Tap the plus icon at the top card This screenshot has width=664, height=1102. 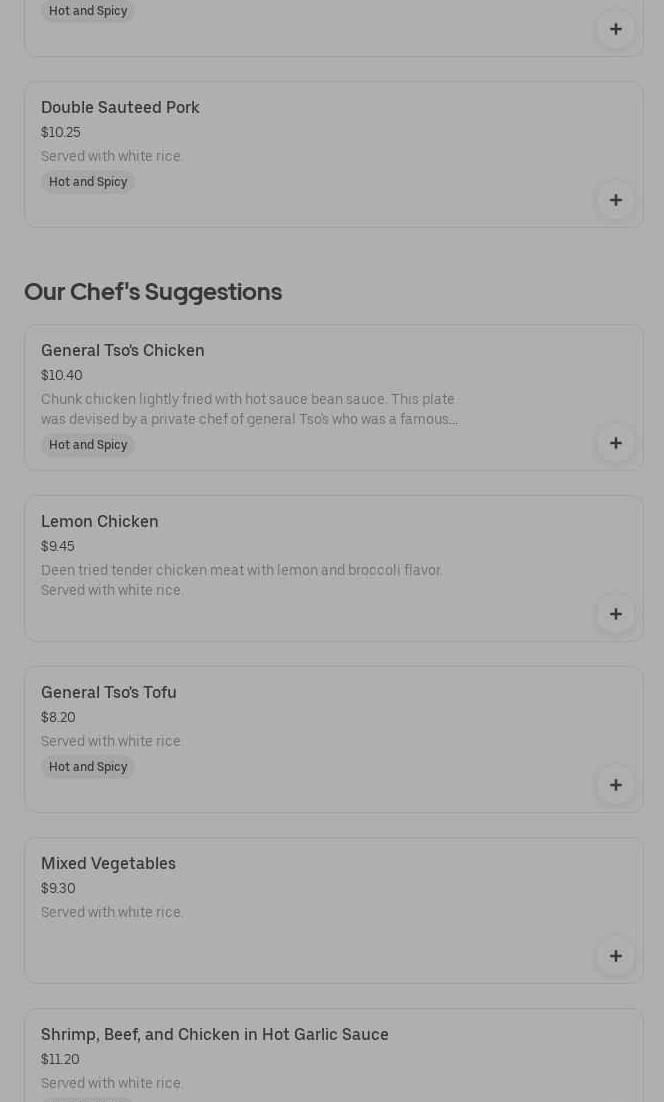(x=615, y=29)
